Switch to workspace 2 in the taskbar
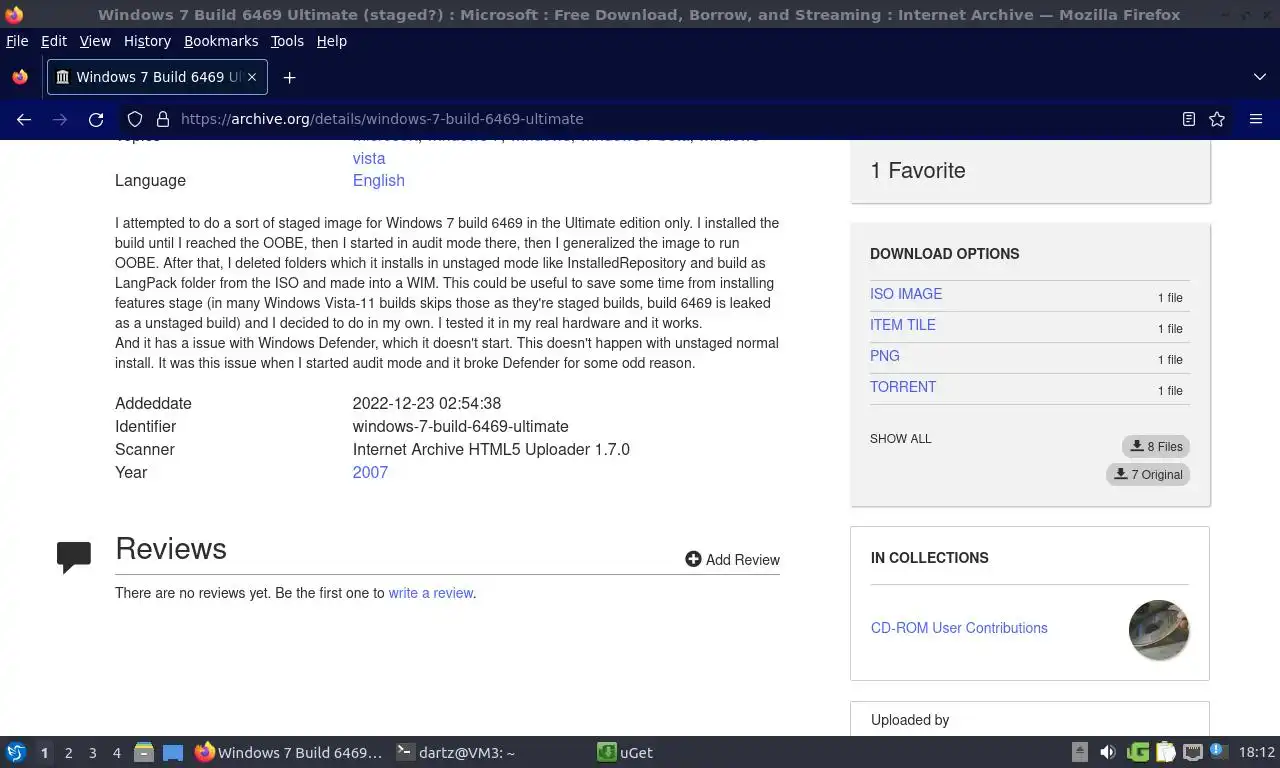1280x768 pixels. pos(68,753)
